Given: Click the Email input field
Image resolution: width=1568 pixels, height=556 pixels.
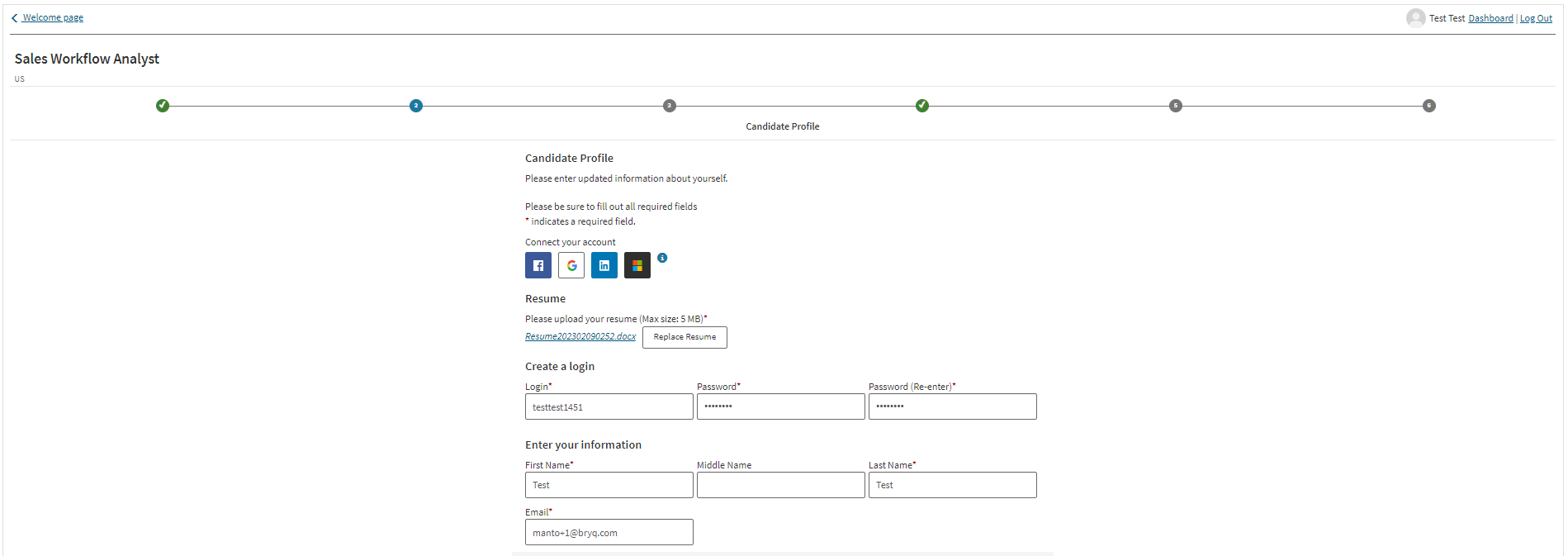Looking at the screenshot, I should point(609,533).
